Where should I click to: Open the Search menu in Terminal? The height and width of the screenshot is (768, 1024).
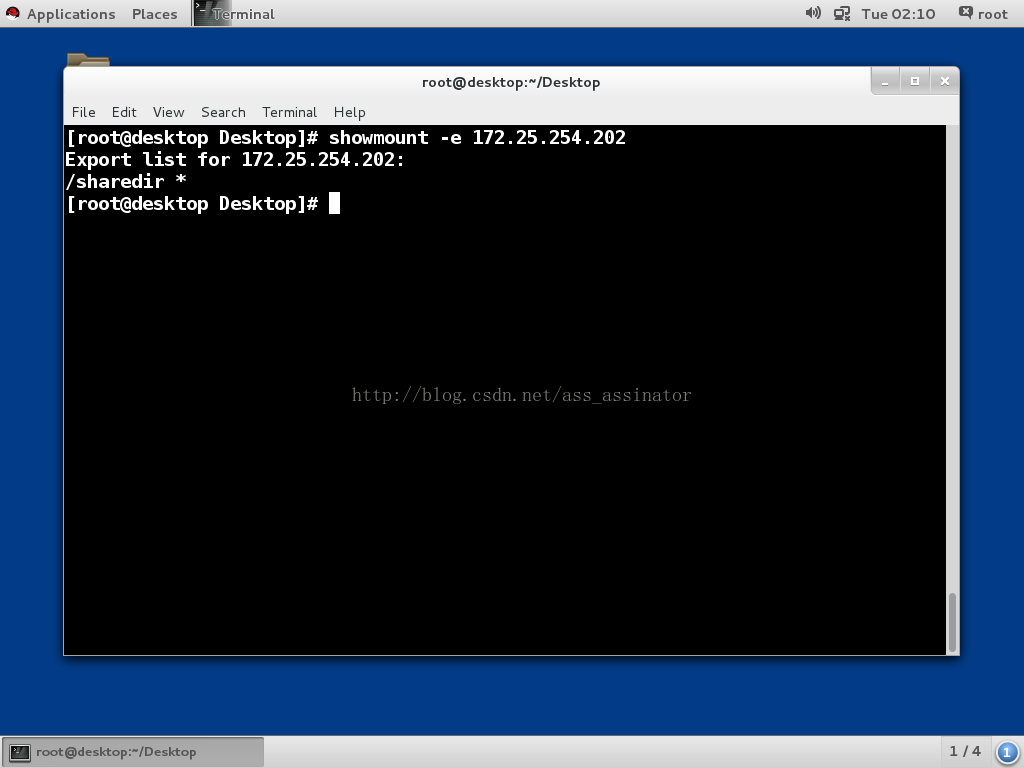click(x=223, y=112)
